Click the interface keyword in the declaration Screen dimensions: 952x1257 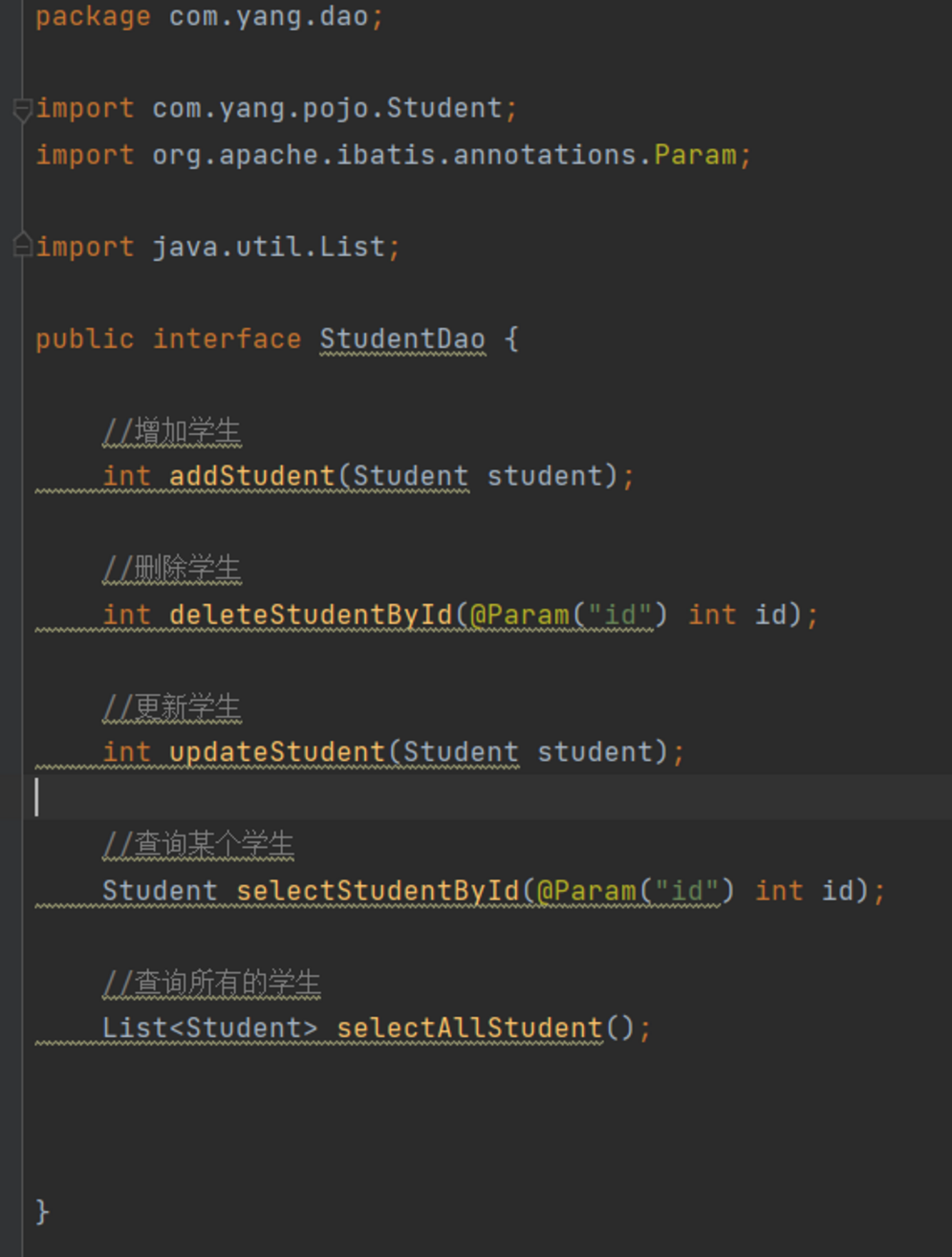(227, 339)
